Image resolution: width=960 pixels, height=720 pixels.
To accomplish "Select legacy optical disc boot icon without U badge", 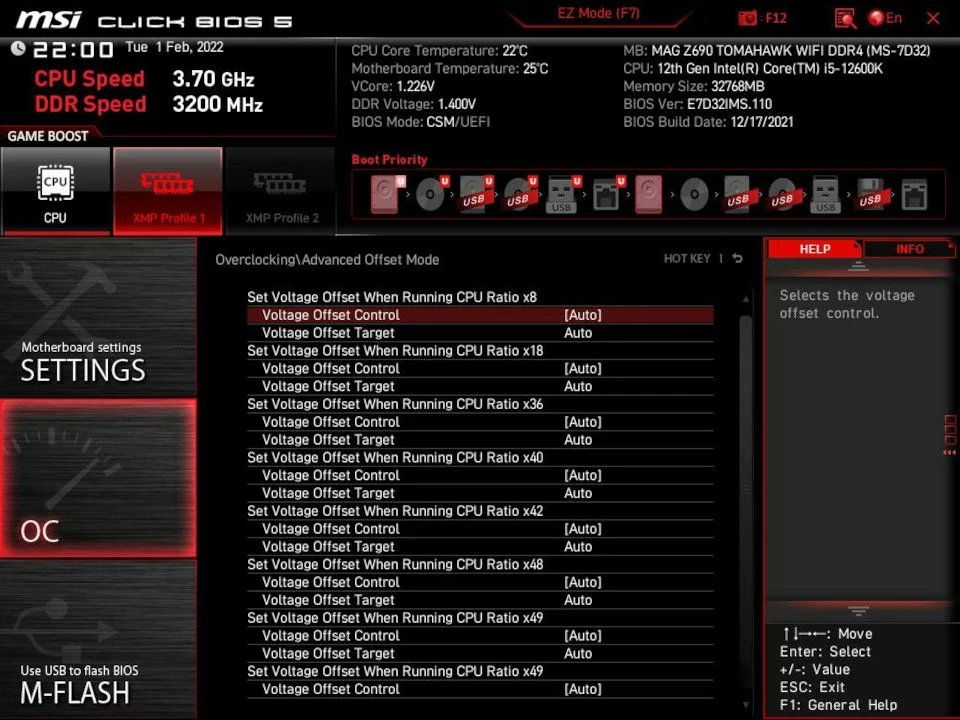I will click(x=694, y=195).
